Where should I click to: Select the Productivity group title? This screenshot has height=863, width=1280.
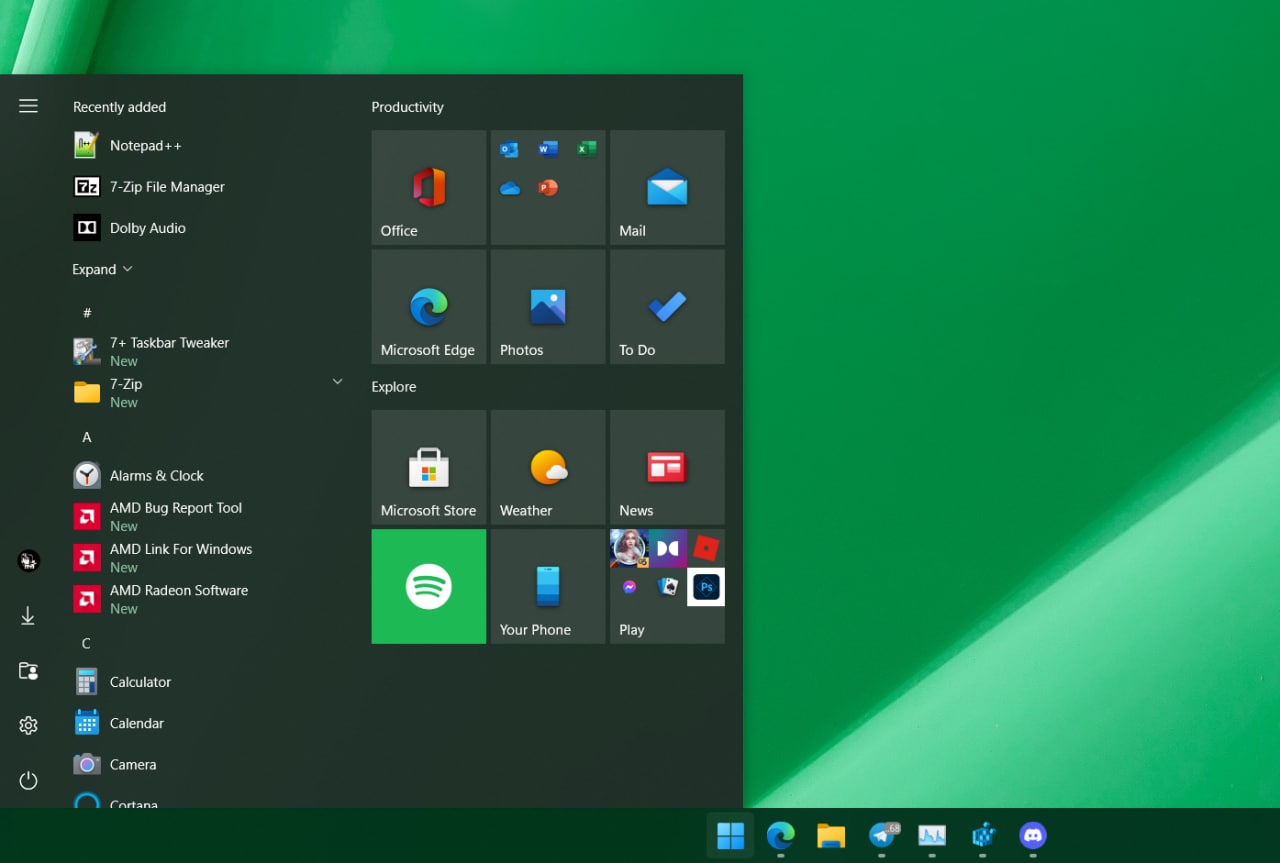[407, 107]
